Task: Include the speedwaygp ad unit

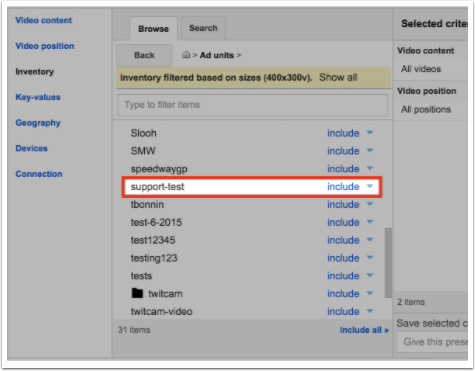Action: click(343, 169)
